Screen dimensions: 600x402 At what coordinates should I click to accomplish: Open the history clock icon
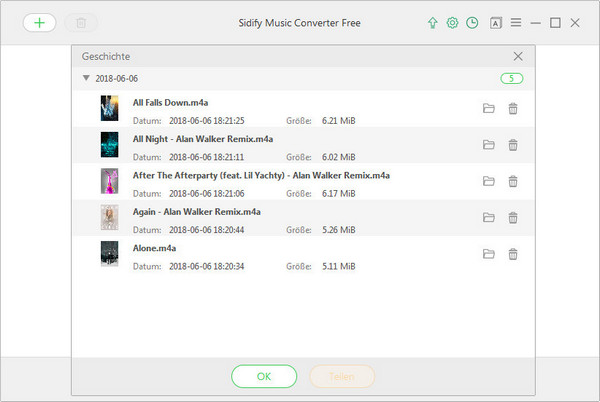click(472, 23)
